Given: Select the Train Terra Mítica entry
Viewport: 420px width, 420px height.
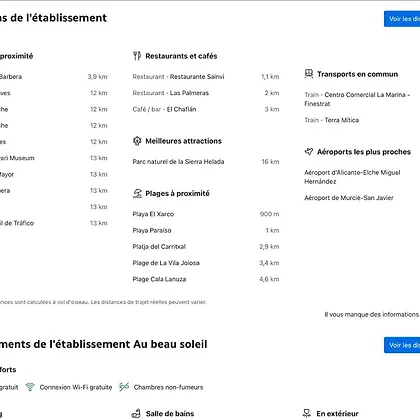Looking at the screenshot, I should click(x=332, y=120).
